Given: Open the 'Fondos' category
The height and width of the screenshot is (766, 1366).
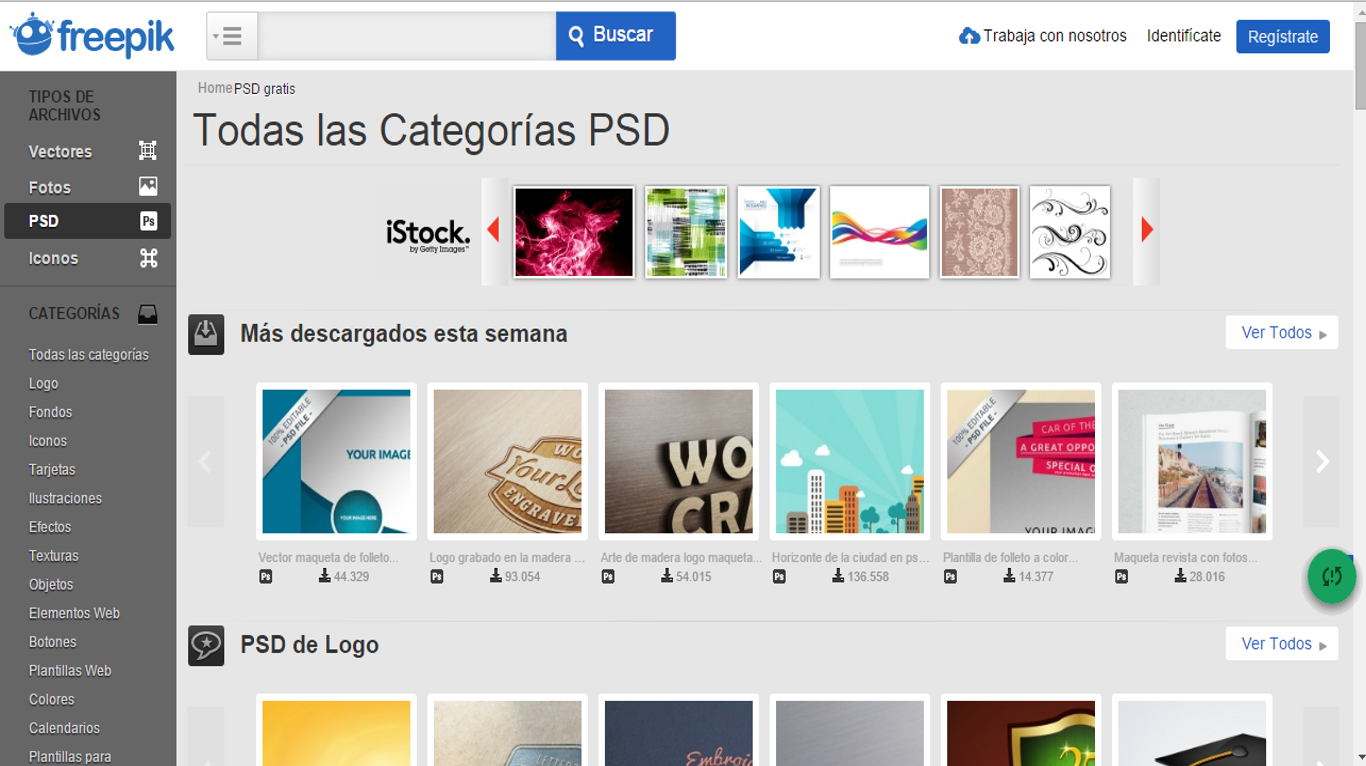Looking at the screenshot, I should [50, 411].
